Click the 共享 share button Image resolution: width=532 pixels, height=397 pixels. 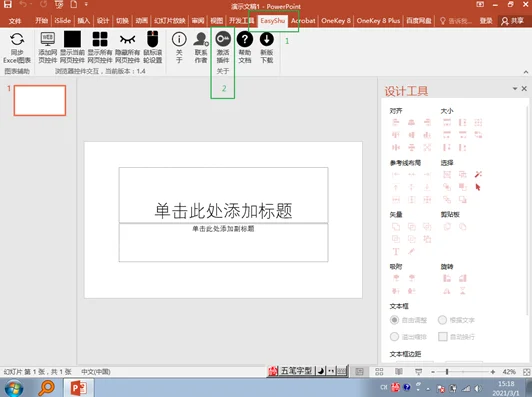[512, 21]
